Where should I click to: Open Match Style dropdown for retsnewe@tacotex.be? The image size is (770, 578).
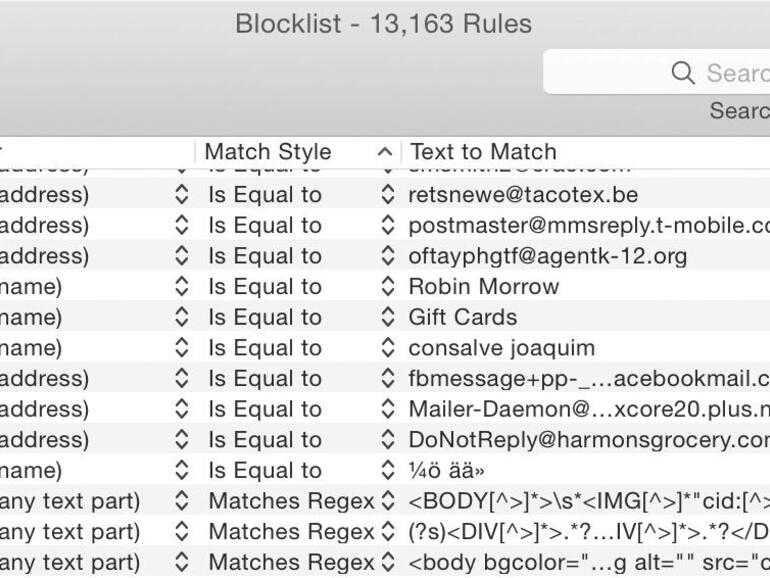pos(388,195)
